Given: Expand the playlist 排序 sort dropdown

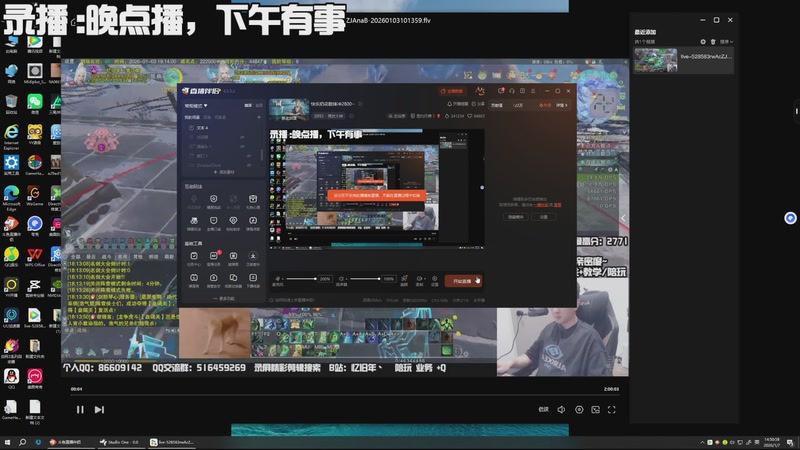Looking at the screenshot, I should point(727,42).
